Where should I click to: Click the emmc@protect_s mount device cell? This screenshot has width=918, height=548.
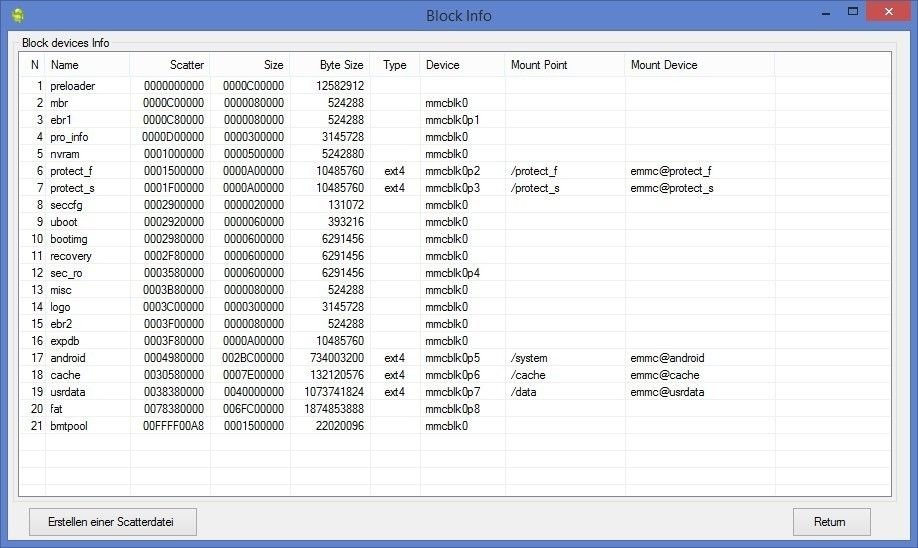click(672, 188)
